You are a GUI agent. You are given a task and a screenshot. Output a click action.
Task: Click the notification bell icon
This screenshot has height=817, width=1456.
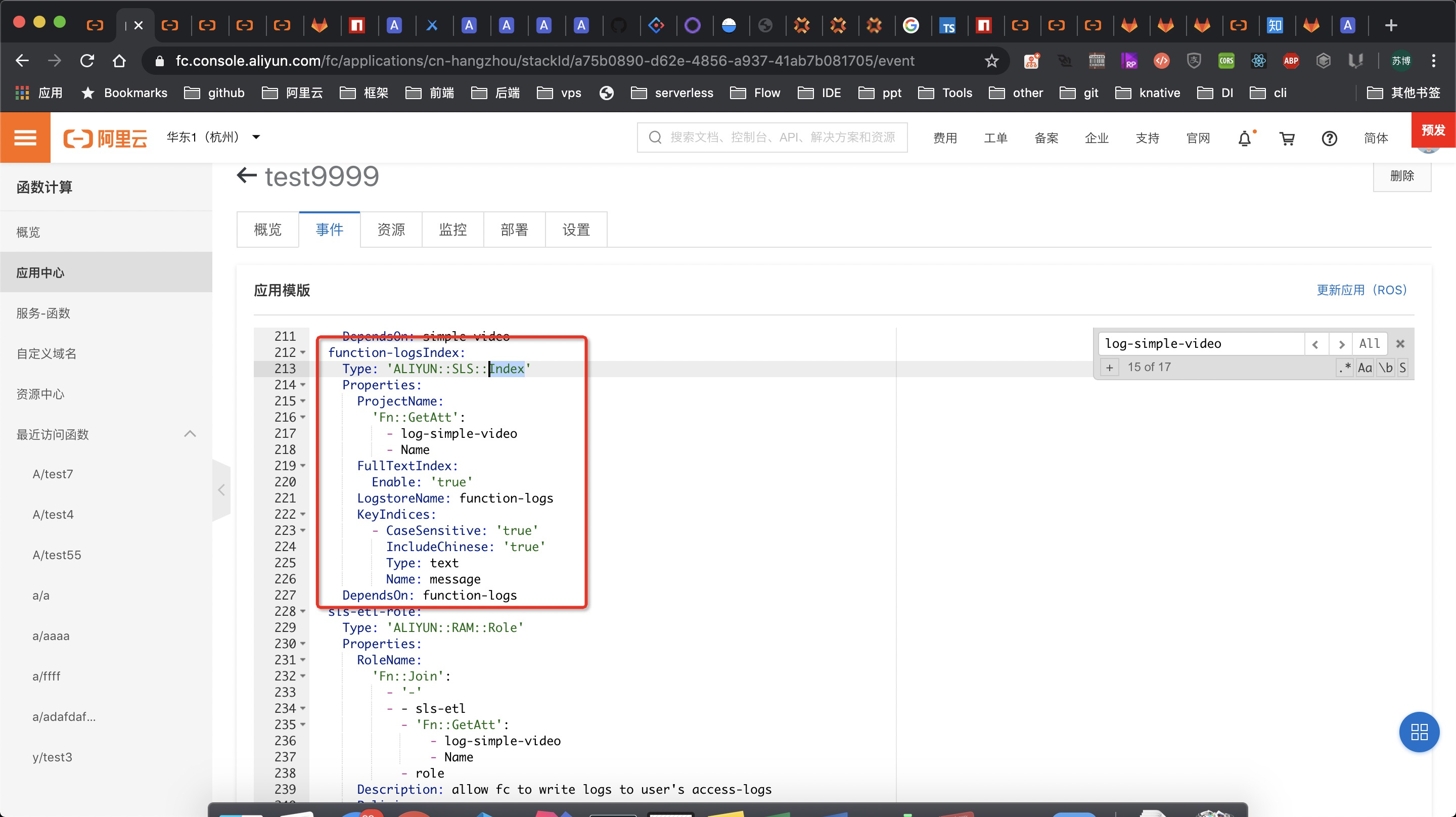click(x=1245, y=138)
